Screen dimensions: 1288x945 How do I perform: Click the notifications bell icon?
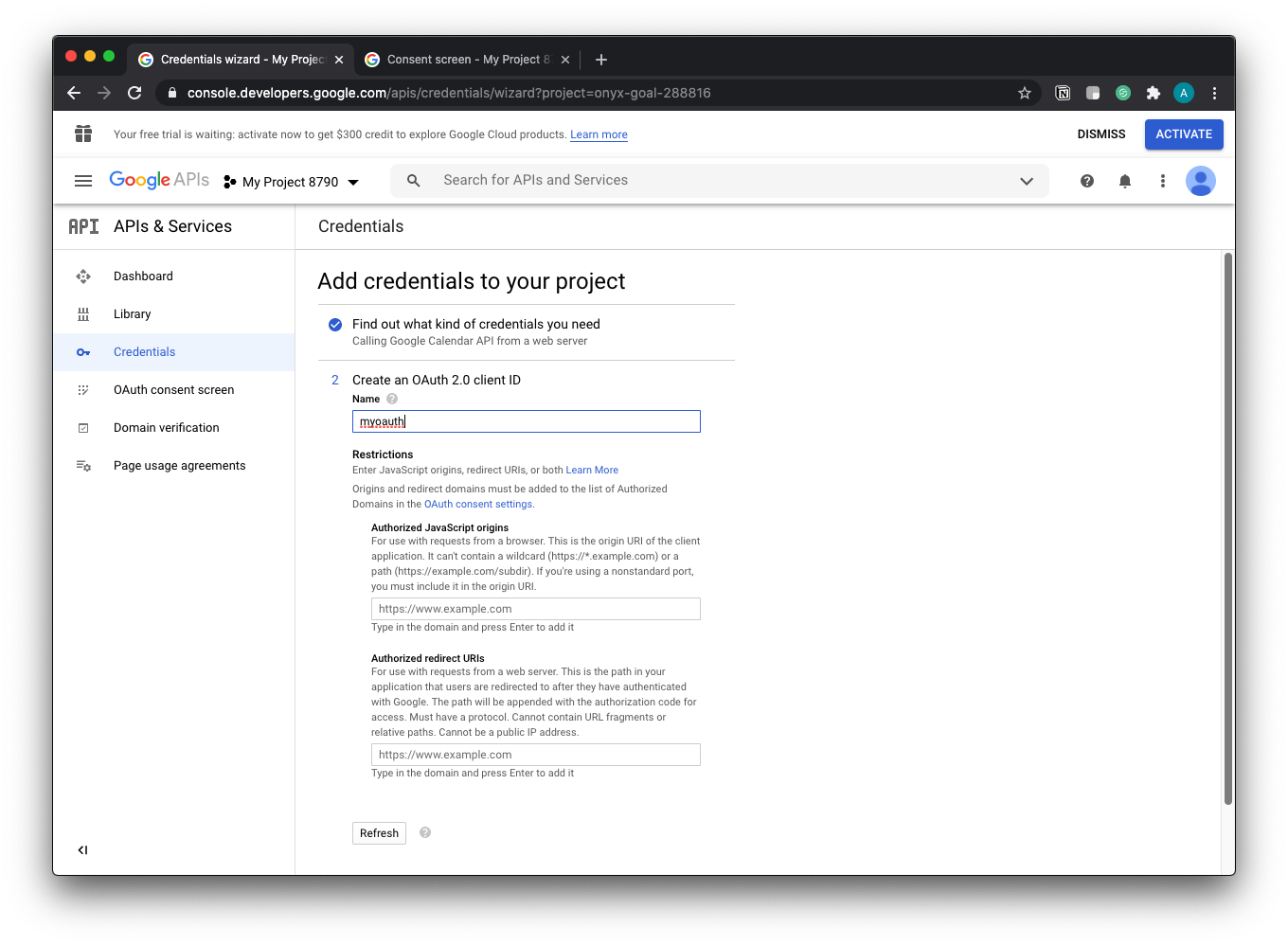coord(1125,181)
